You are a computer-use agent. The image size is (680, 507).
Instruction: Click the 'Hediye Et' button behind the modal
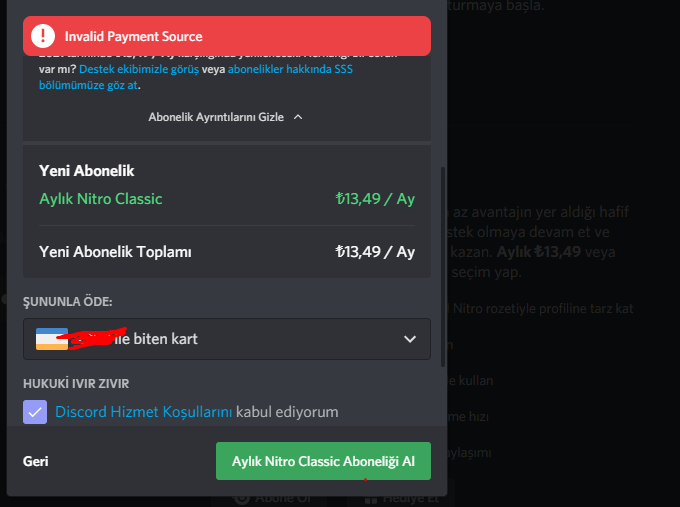click(x=405, y=496)
